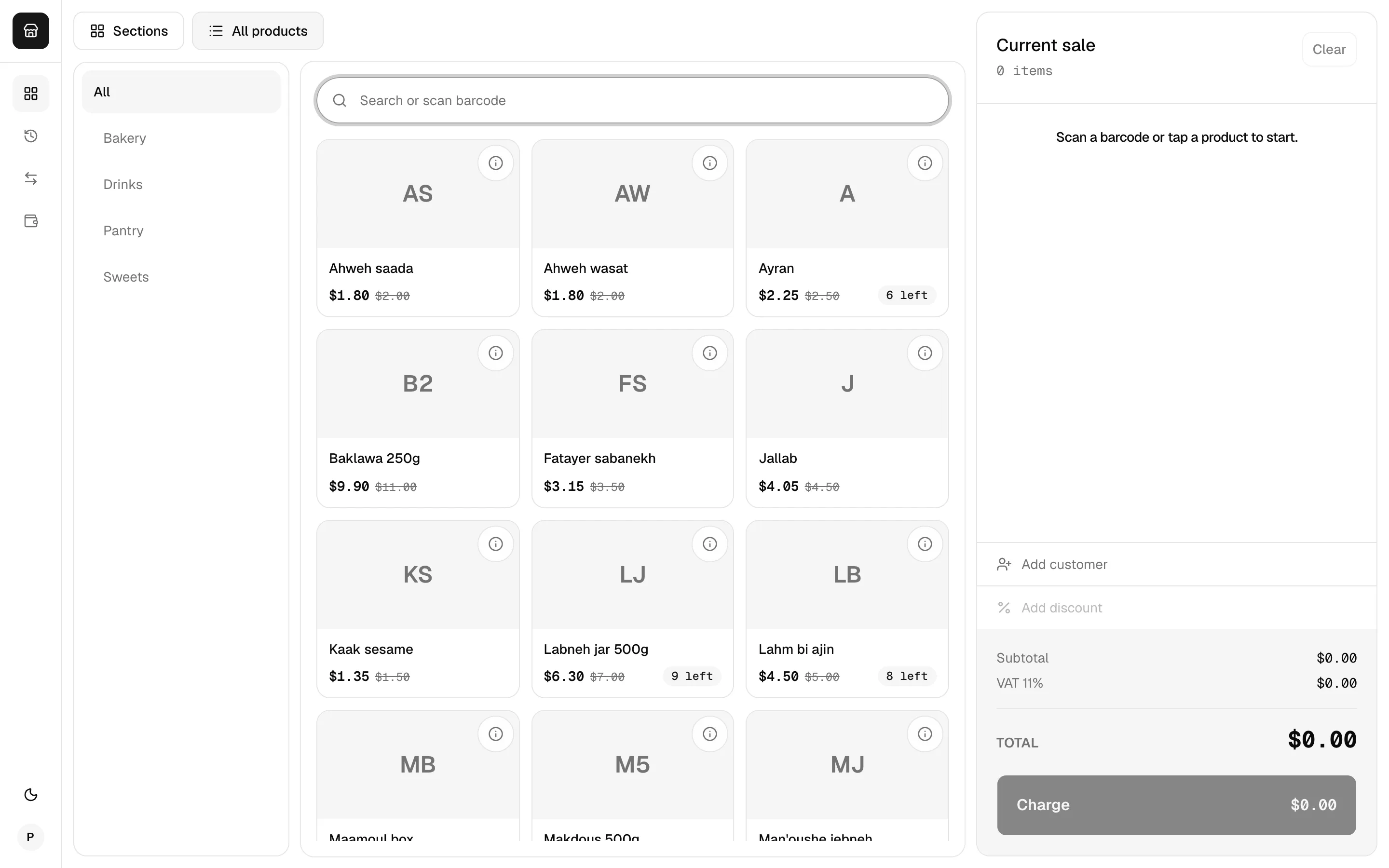The width and height of the screenshot is (1389, 868).
Task: Show info for Jallab
Action: coord(925,353)
